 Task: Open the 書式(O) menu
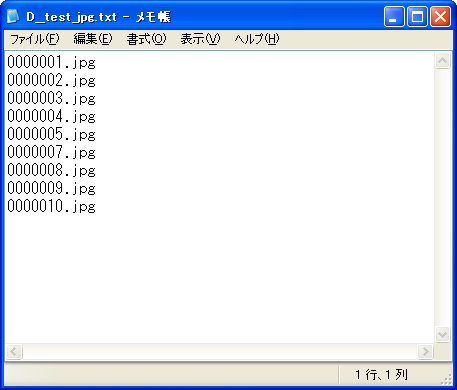point(146,39)
